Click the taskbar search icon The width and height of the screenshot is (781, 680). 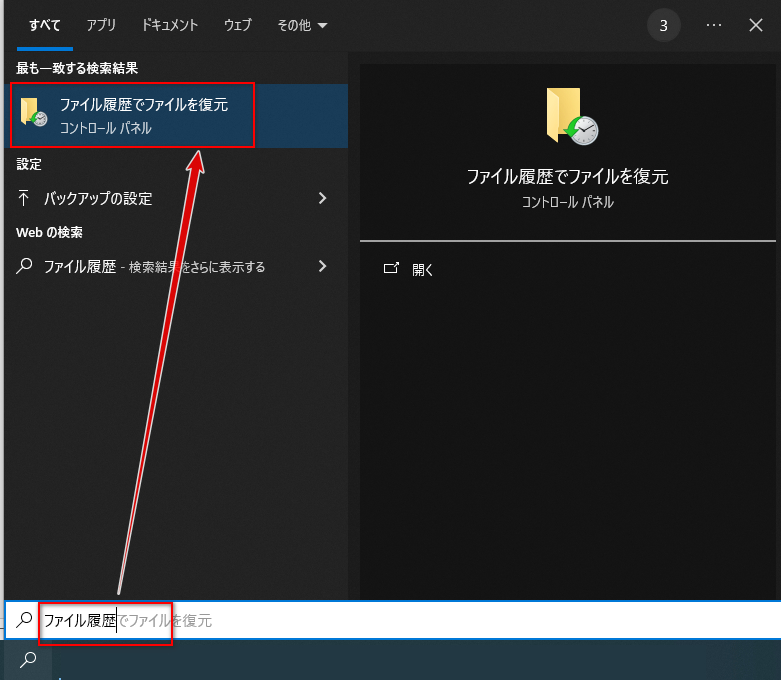(28, 659)
